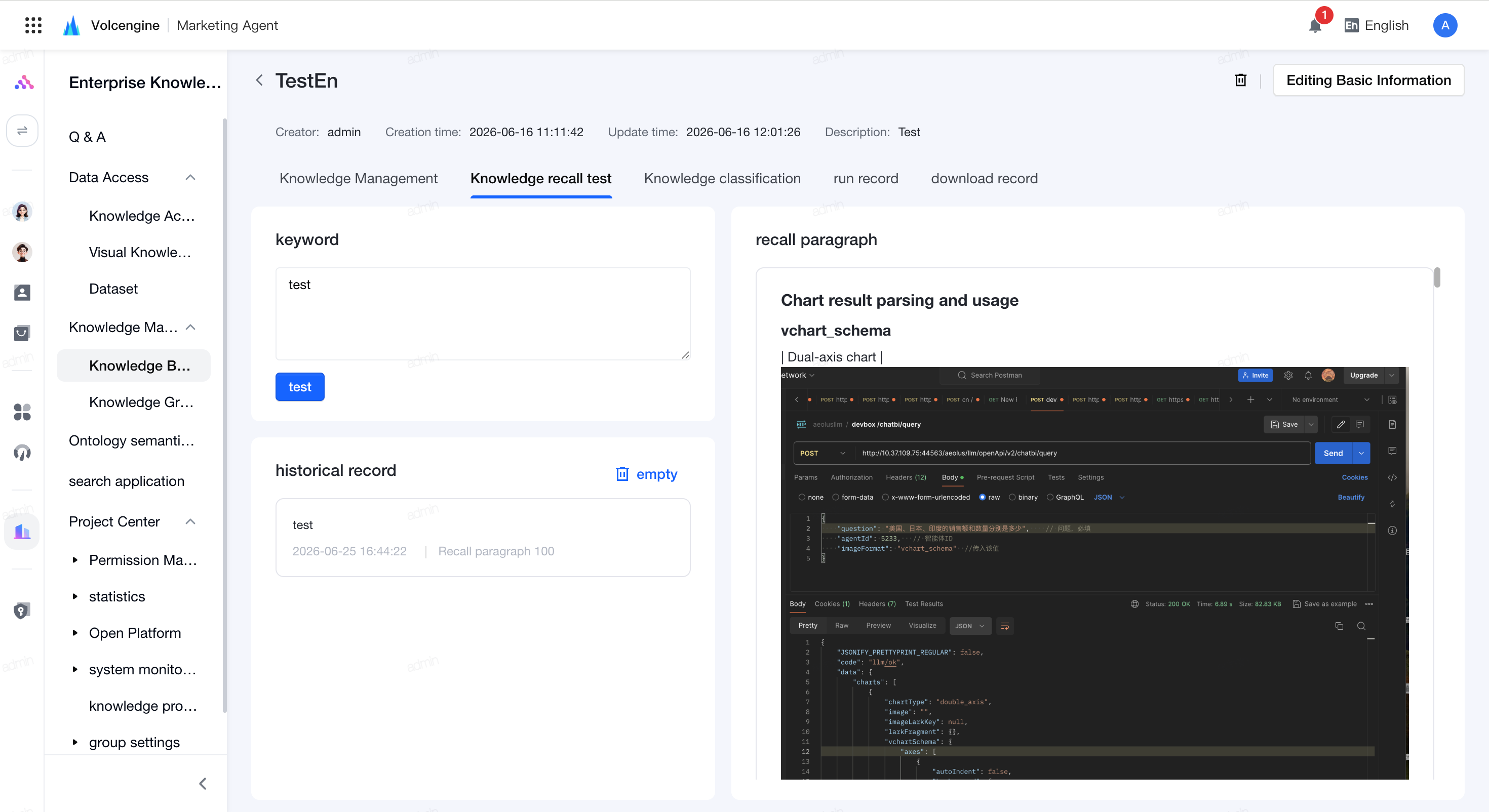Open Dataset menu item
The image size is (1489, 812).
pos(113,289)
